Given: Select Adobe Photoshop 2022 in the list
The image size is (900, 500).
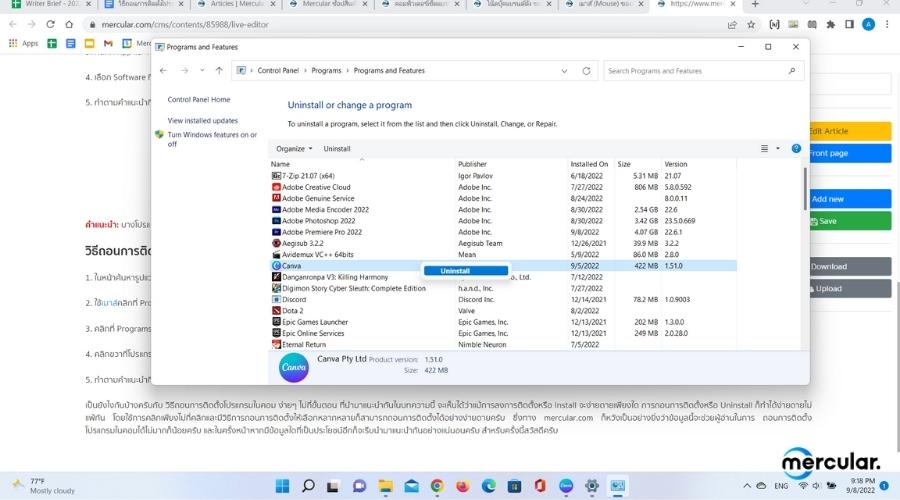Looking at the screenshot, I should [503, 220].
